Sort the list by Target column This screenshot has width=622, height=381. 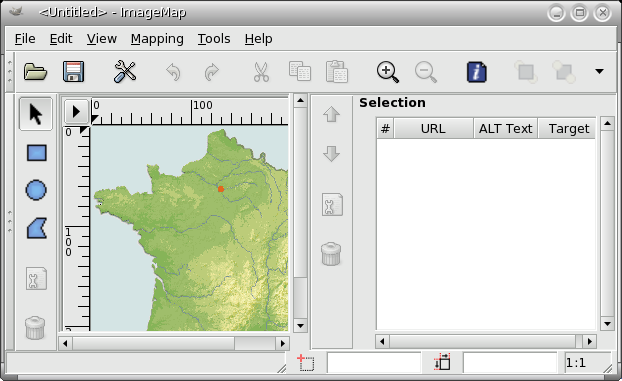568,128
